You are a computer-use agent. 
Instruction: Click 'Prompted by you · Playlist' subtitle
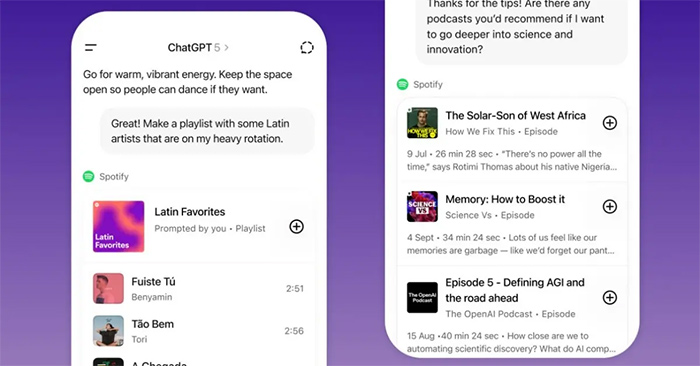coord(210,229)
